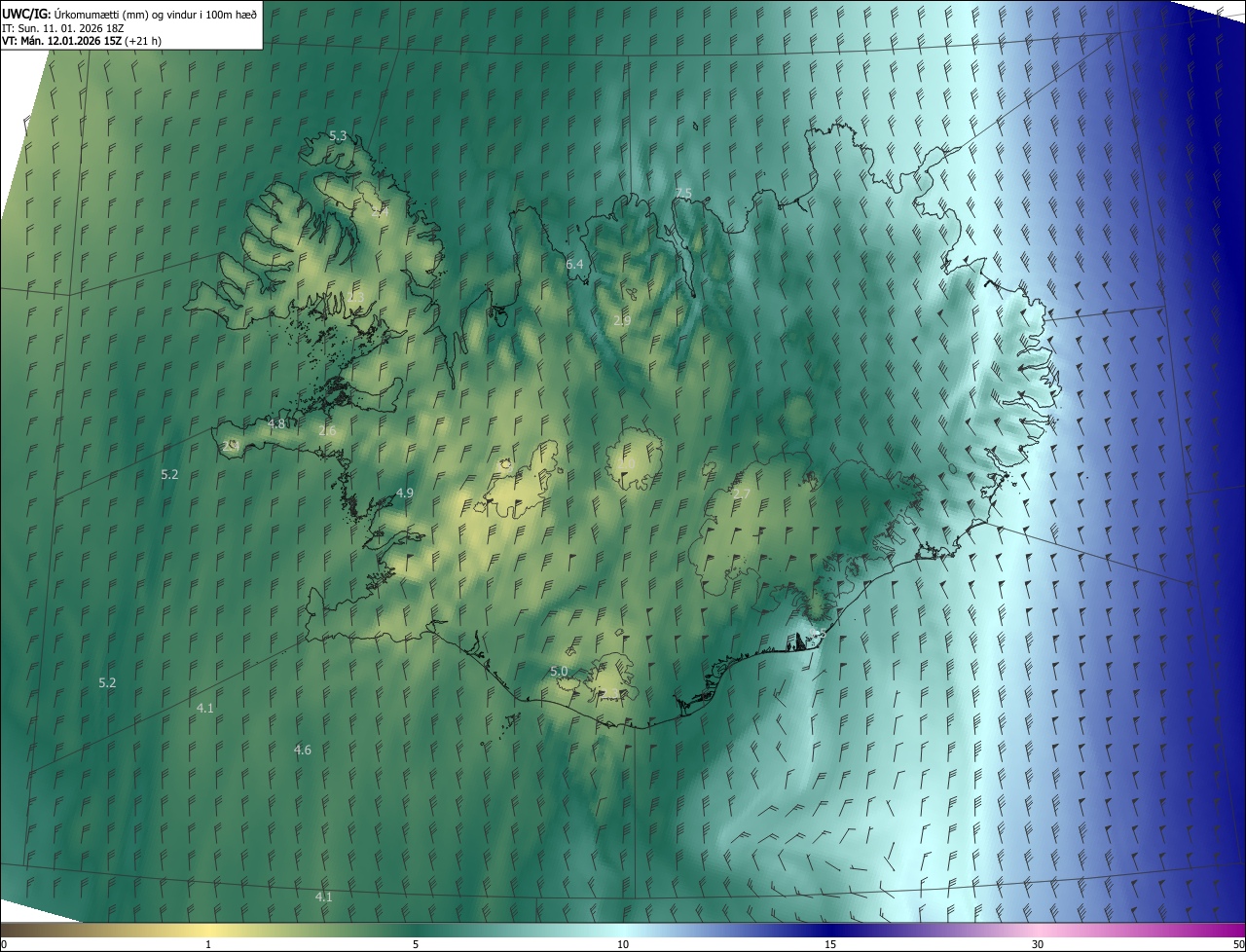Image resolution: width=1246 pixels, height=952 pixels.
Task: Click the color scale tick label 10
Action: (x=623, y=944)
